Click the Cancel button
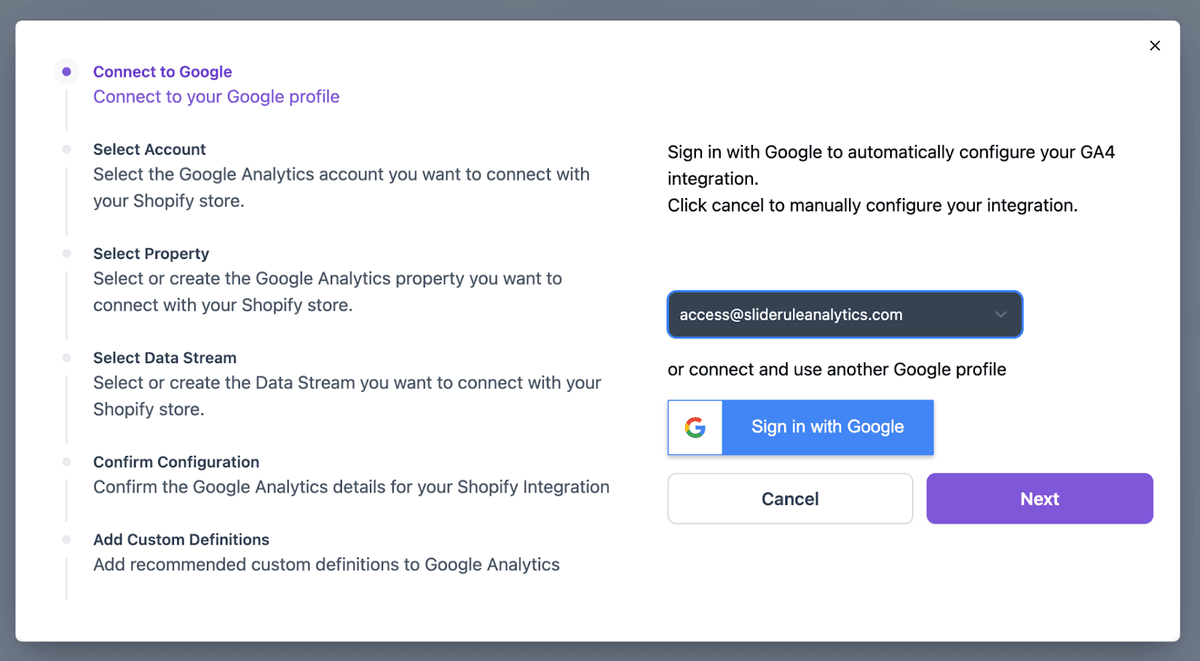1200x661 pixels. click(x=790, y=499)
